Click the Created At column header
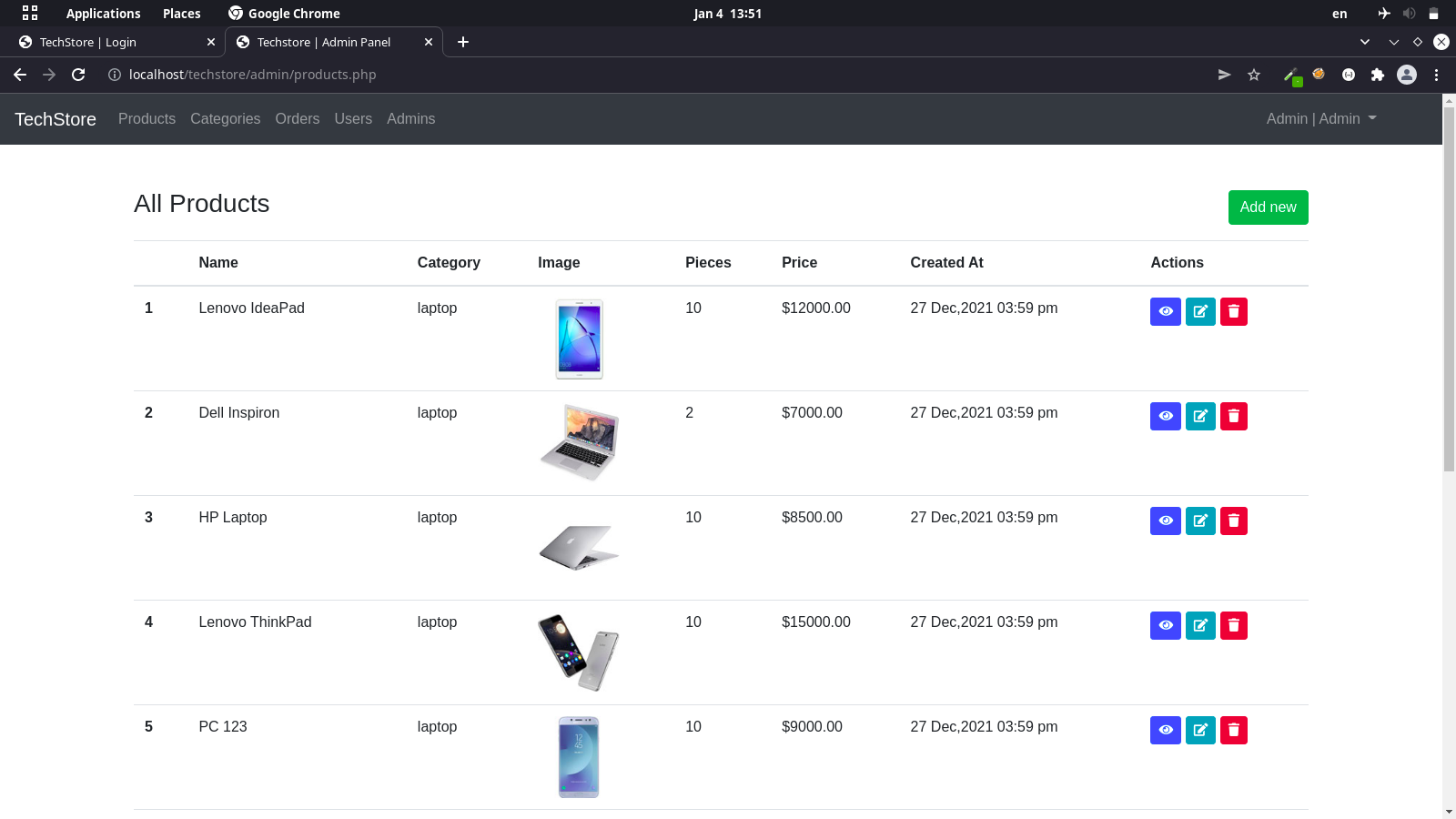Viewport: 1456px width, 819px height. 946,263
